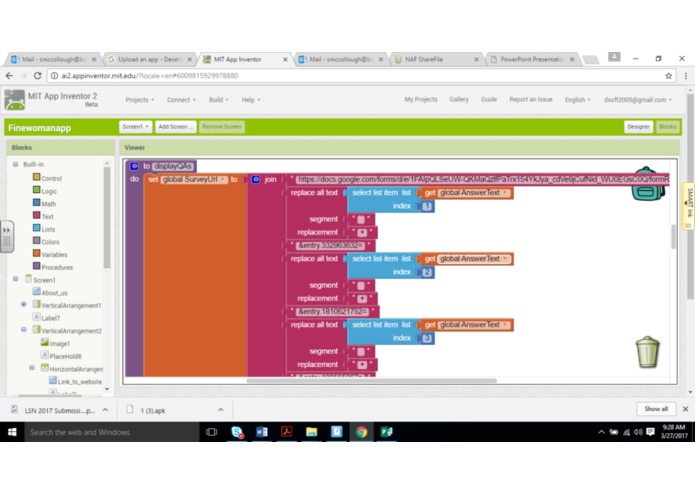Open options for 1 (3).apk download

(221, 410)
